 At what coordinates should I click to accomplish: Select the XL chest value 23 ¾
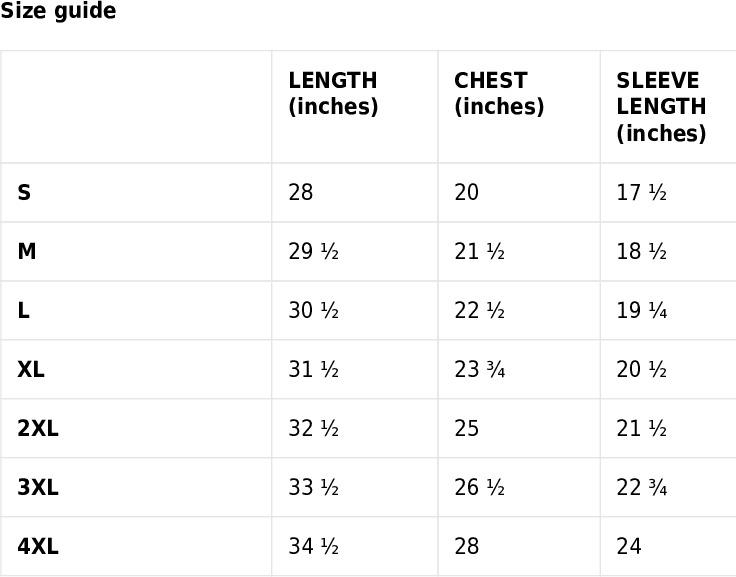pos(479,369)
